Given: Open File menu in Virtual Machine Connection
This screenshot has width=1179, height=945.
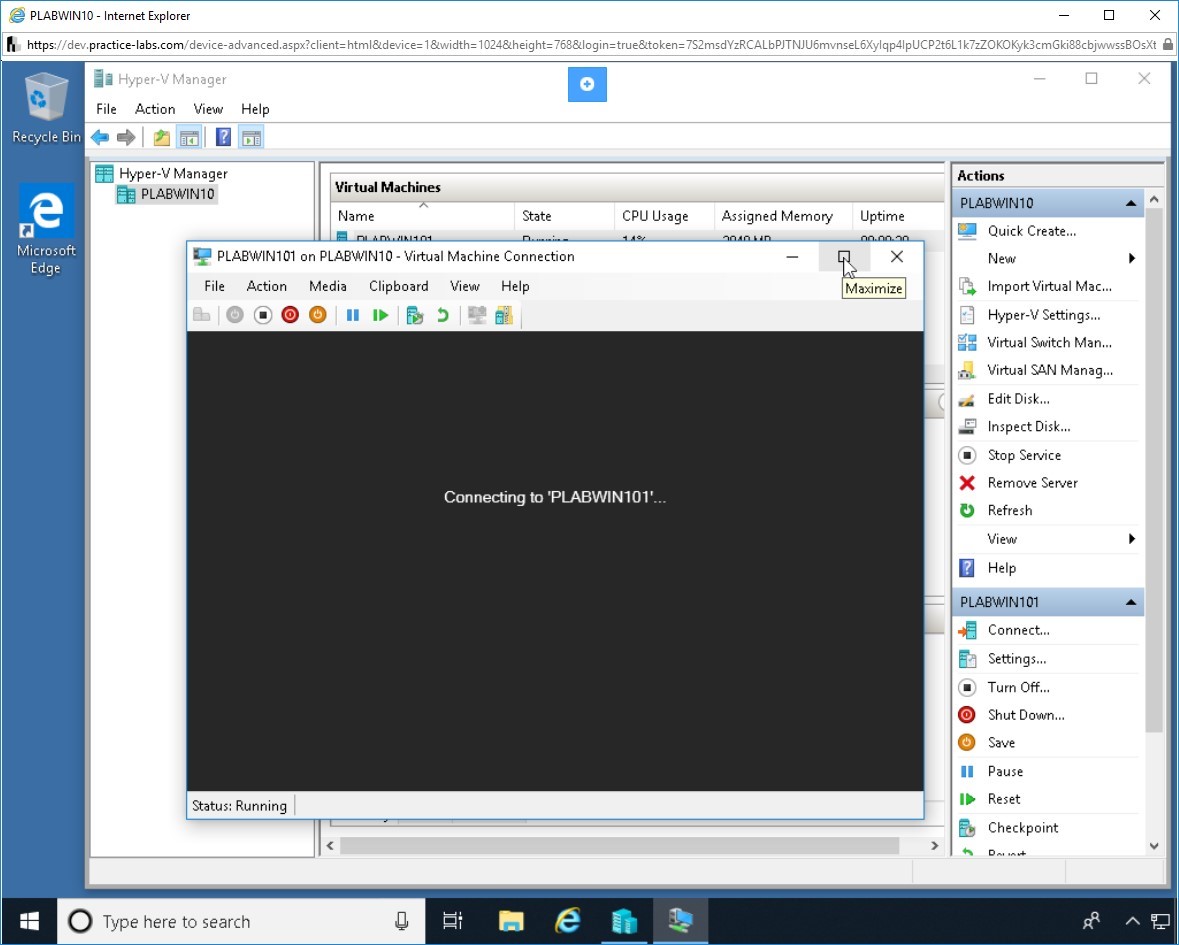Looking at the screenshot, I should 214,286.
